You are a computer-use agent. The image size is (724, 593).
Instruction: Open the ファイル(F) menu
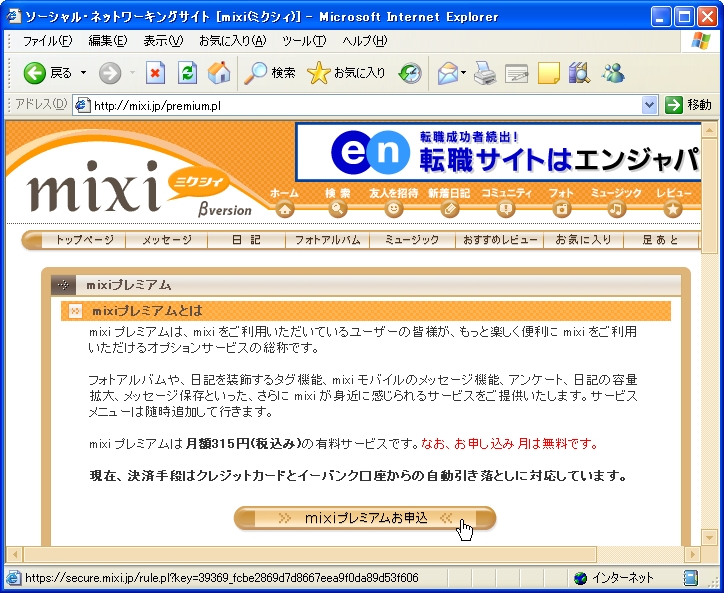[x=48, y=41]
